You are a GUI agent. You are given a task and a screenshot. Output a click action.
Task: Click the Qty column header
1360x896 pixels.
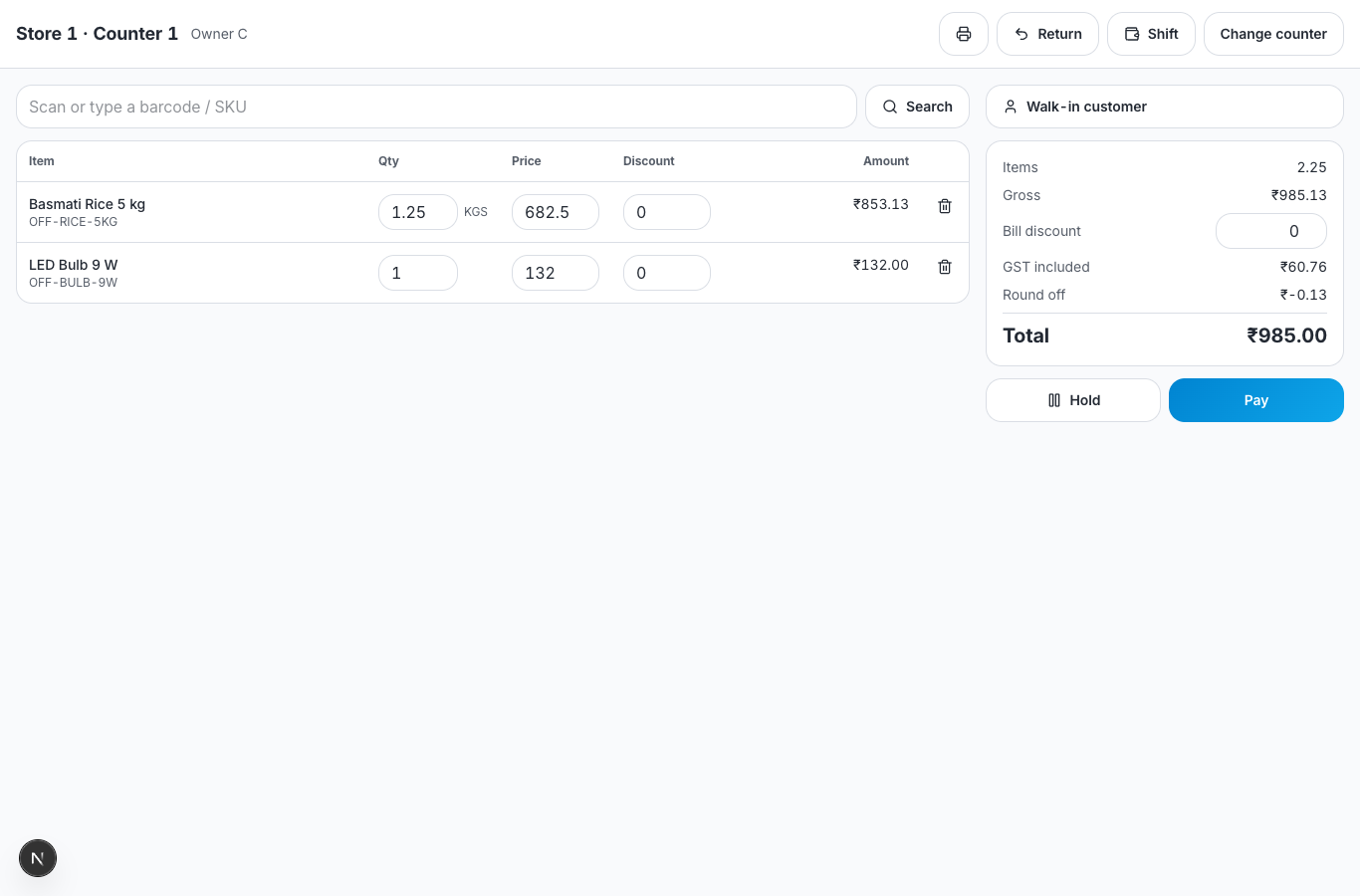point(388,161)
